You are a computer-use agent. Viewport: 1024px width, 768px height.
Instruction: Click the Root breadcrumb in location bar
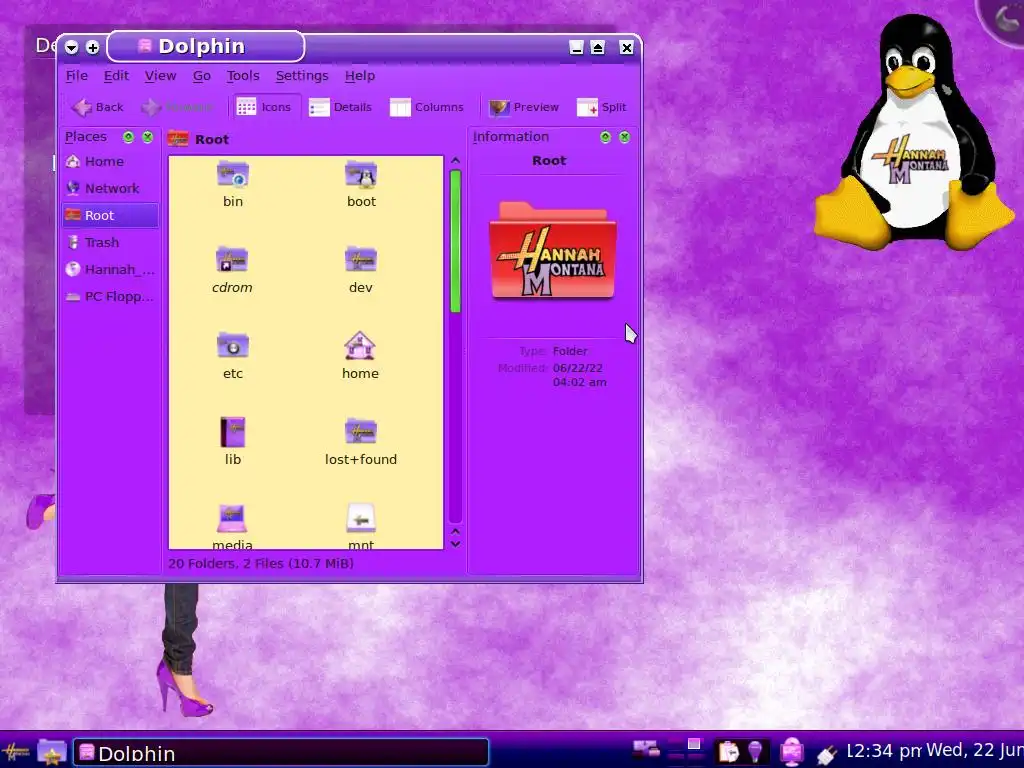[x=212, y=139]
